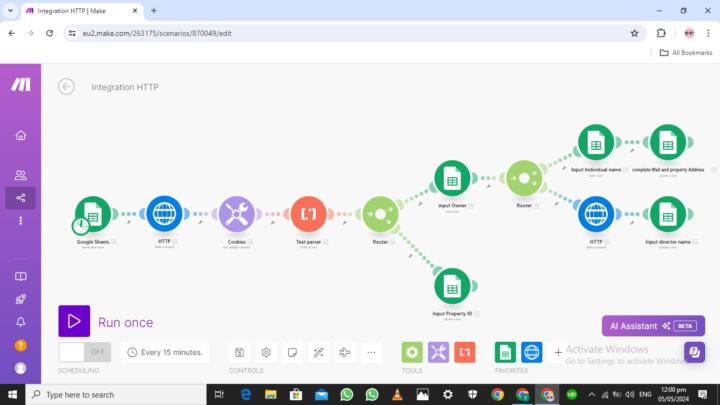Open the more controls ellipsis menu
Image resolution: width=720 pixels, height=405 pixels.
pos(371,352)
